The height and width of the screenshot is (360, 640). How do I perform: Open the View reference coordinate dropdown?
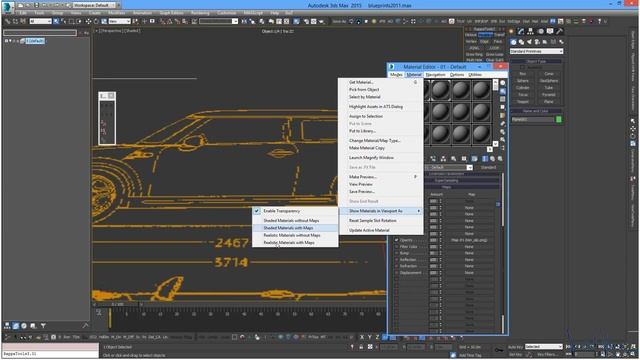(119, 21)
